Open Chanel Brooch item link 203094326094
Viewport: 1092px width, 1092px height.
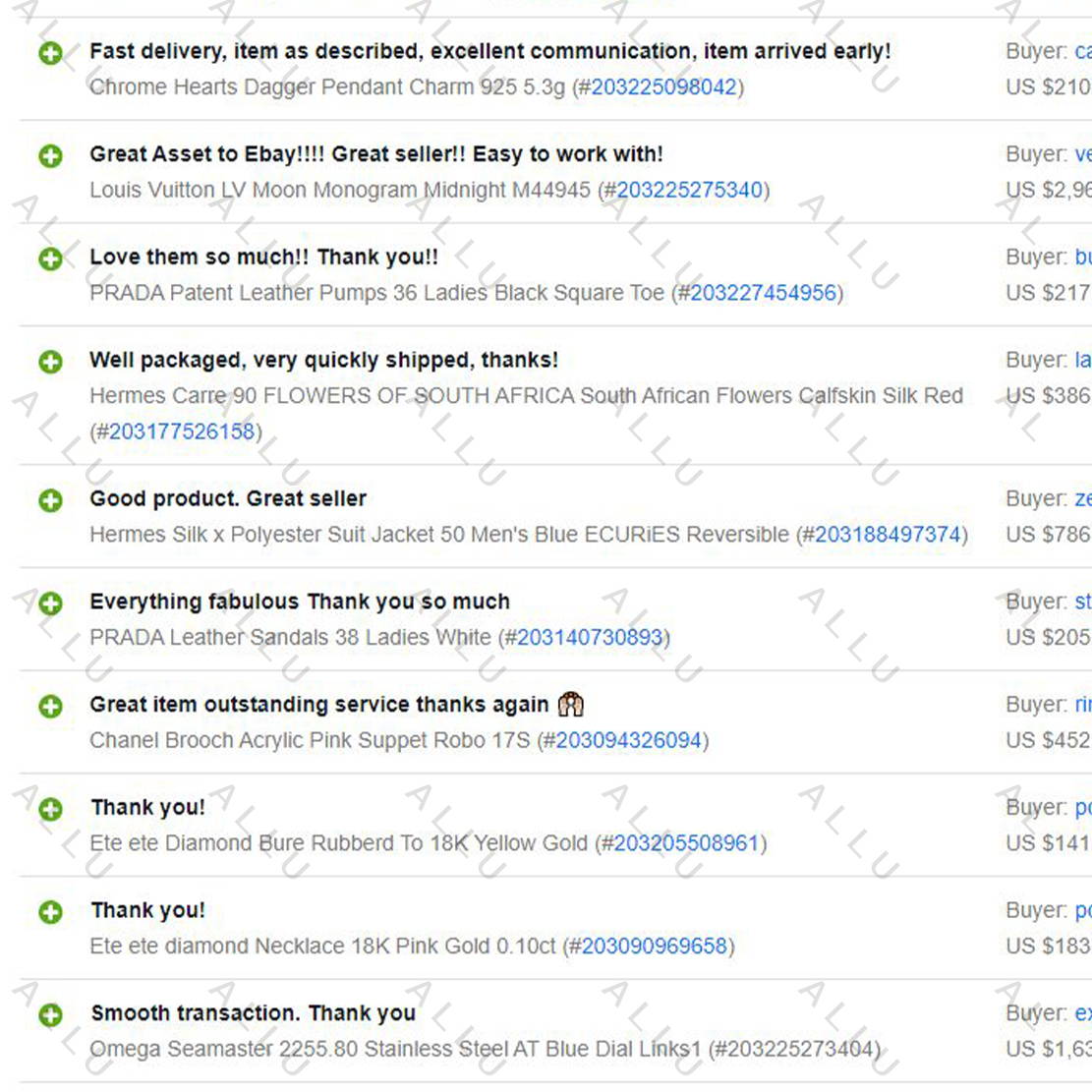coord(628,740)
